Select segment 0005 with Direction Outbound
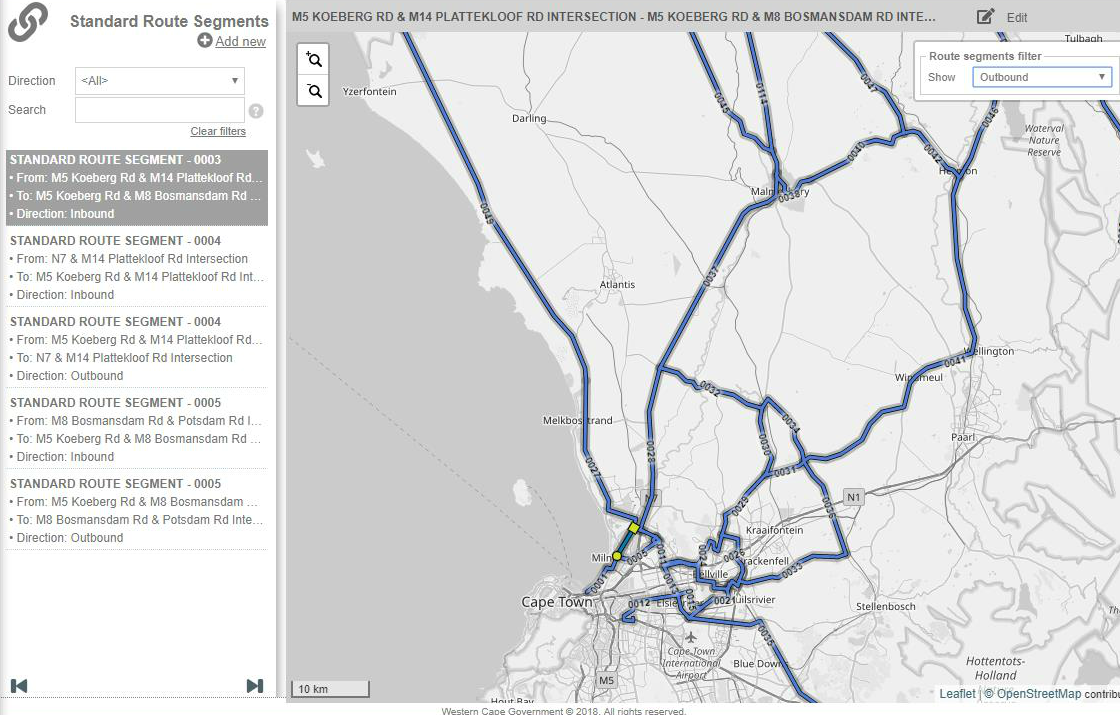 136,511
